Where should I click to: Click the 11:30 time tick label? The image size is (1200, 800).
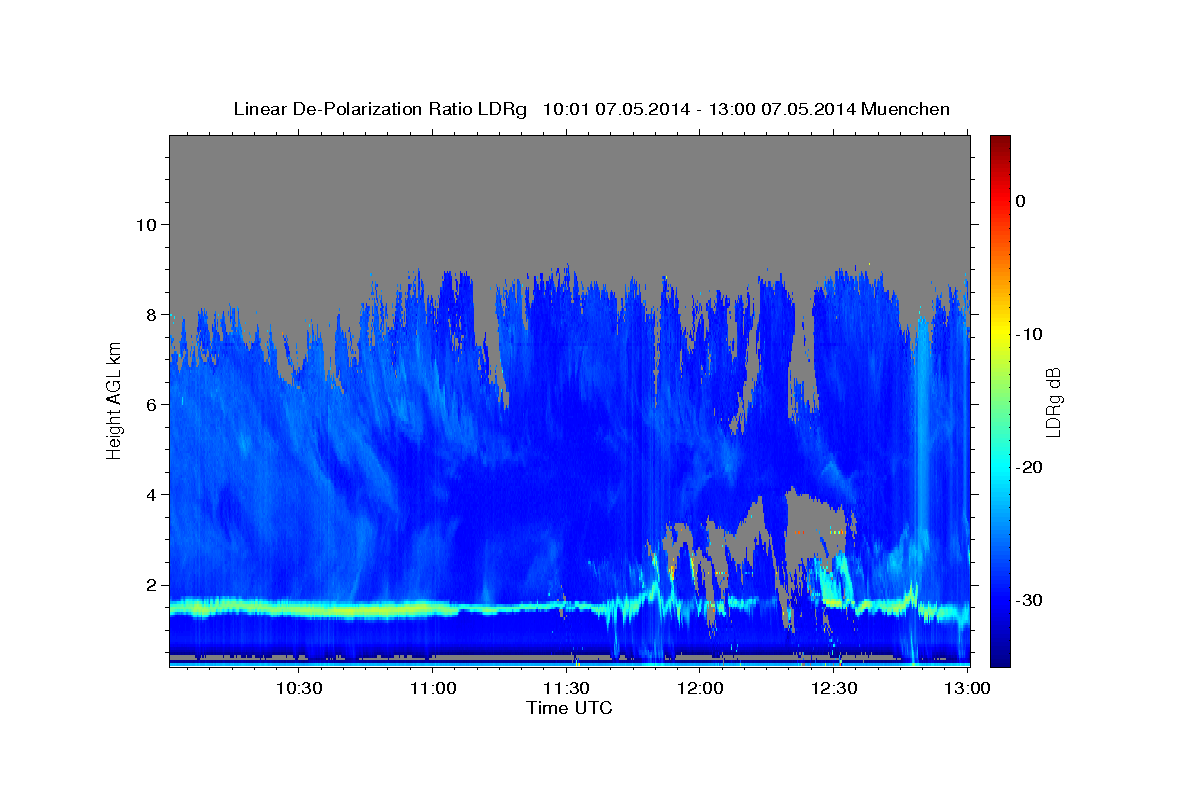[x=566, y=688]
